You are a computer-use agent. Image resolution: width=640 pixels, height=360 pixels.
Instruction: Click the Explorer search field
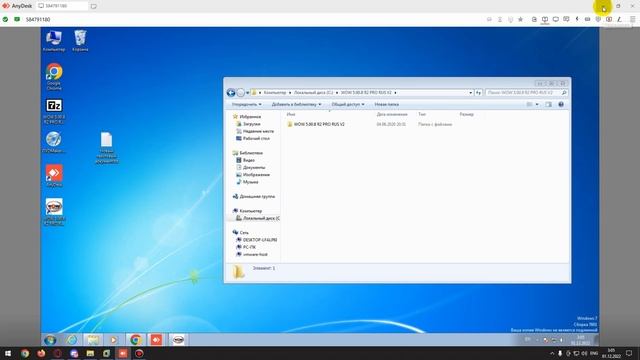coord(527,93)
